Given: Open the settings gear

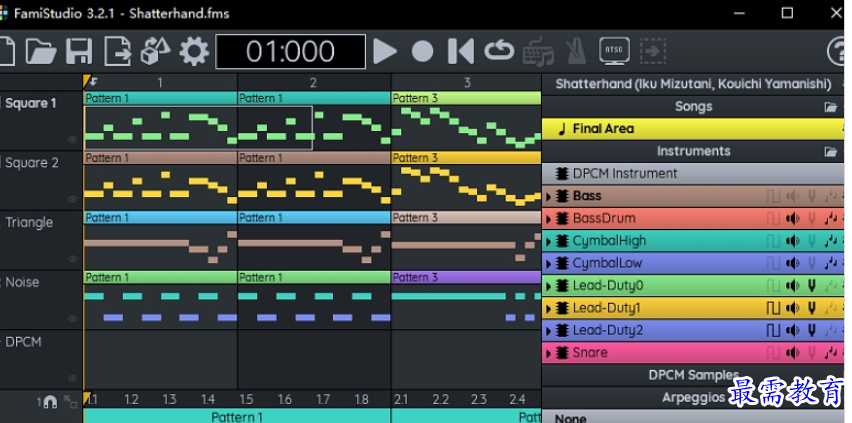Looking at the screenshot, I should (x=194, y=52).
